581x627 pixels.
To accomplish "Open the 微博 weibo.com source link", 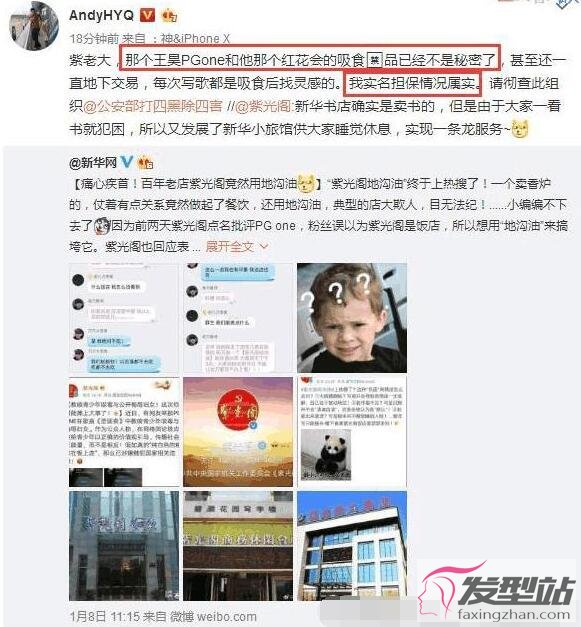I will tap(213, 616).
